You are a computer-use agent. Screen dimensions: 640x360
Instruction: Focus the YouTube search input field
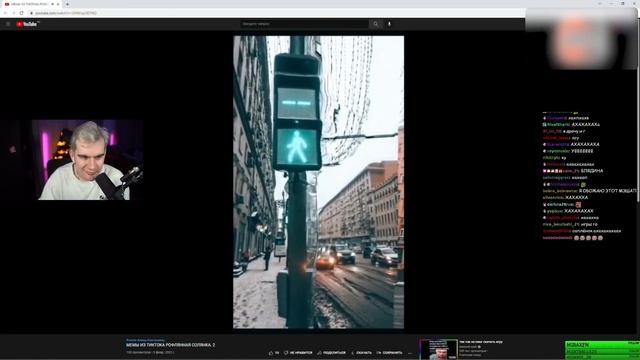(x=304, y=24)
